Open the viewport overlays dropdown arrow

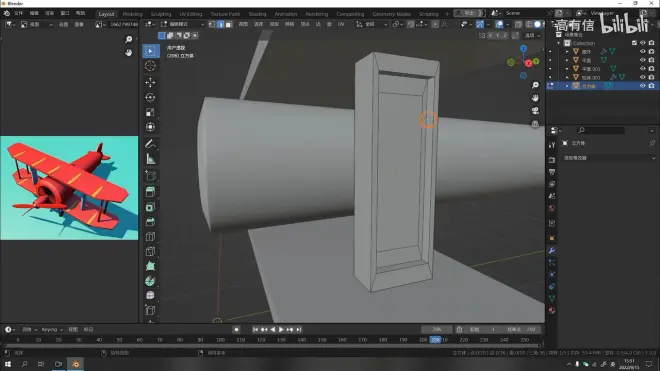click(x=507, y=24)
